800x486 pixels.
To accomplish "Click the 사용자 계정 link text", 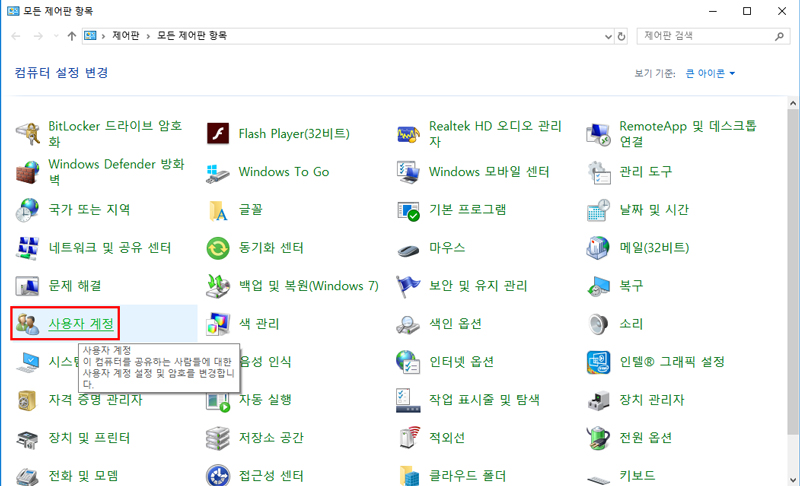I will pyautogui.click(x=81, y=324).
